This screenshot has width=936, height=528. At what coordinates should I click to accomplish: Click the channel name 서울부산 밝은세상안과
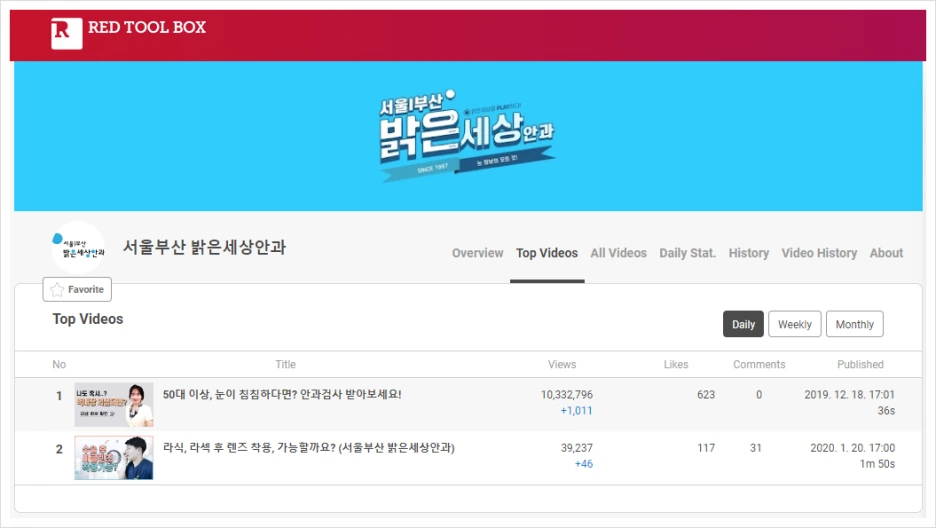pyautogui.click(x=204, y=247)
